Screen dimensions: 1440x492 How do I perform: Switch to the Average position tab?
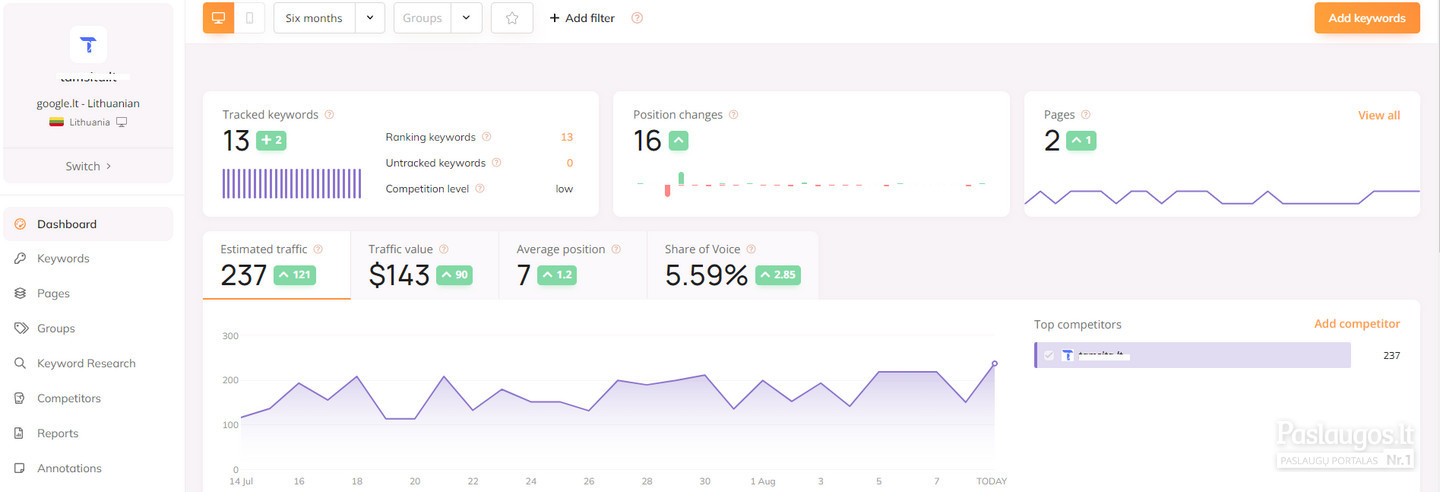click(x=573, y=265)
